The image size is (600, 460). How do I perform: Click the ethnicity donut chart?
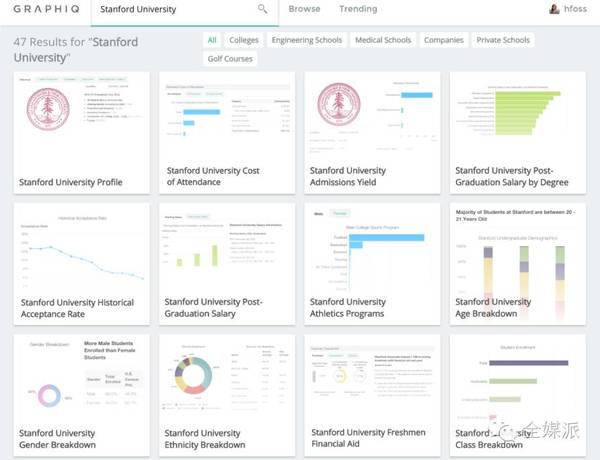pyautogui.click(x=193, y=375)
